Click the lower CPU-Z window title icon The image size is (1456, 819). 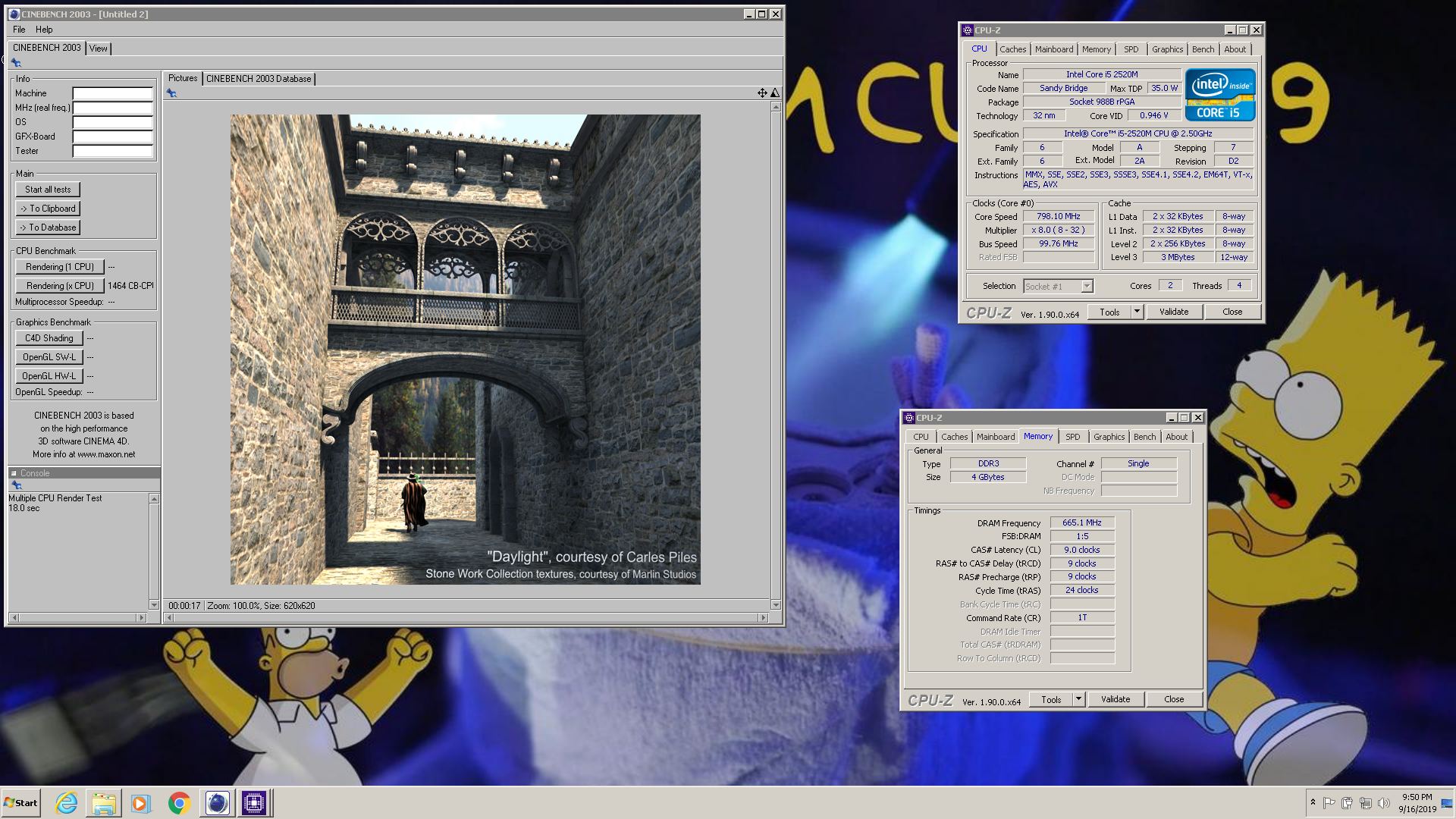tap(909, 418)
